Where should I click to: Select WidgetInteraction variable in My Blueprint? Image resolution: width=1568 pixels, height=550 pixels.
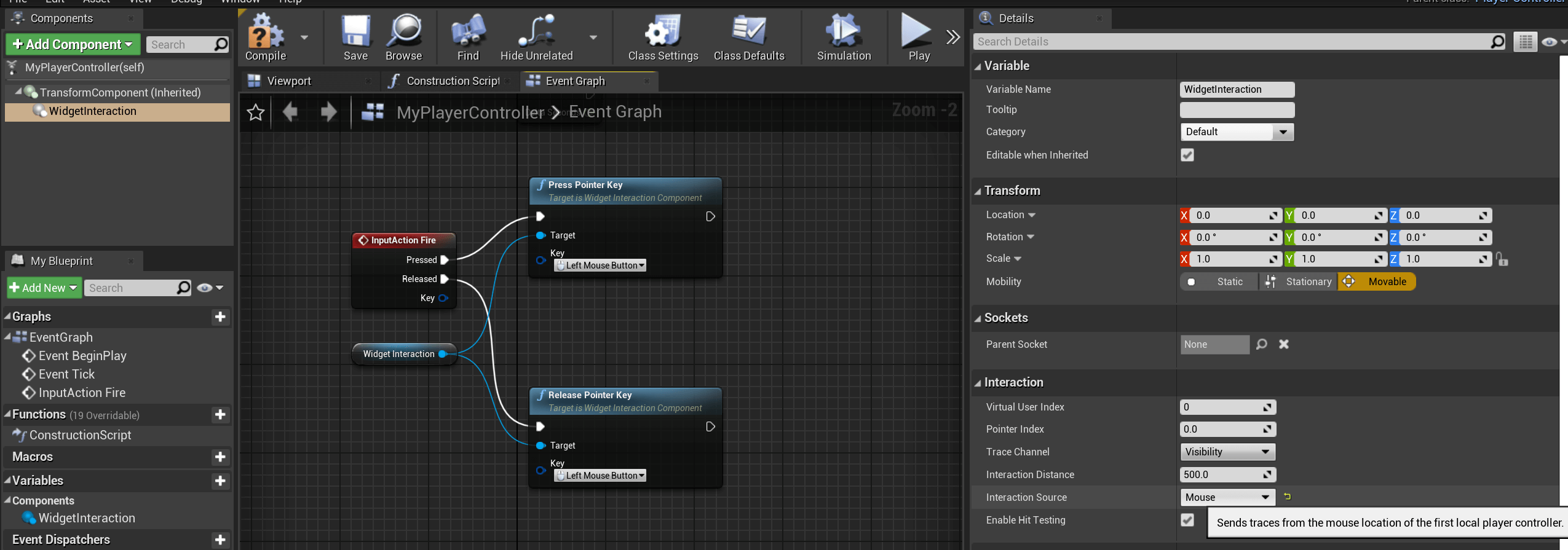87,518
